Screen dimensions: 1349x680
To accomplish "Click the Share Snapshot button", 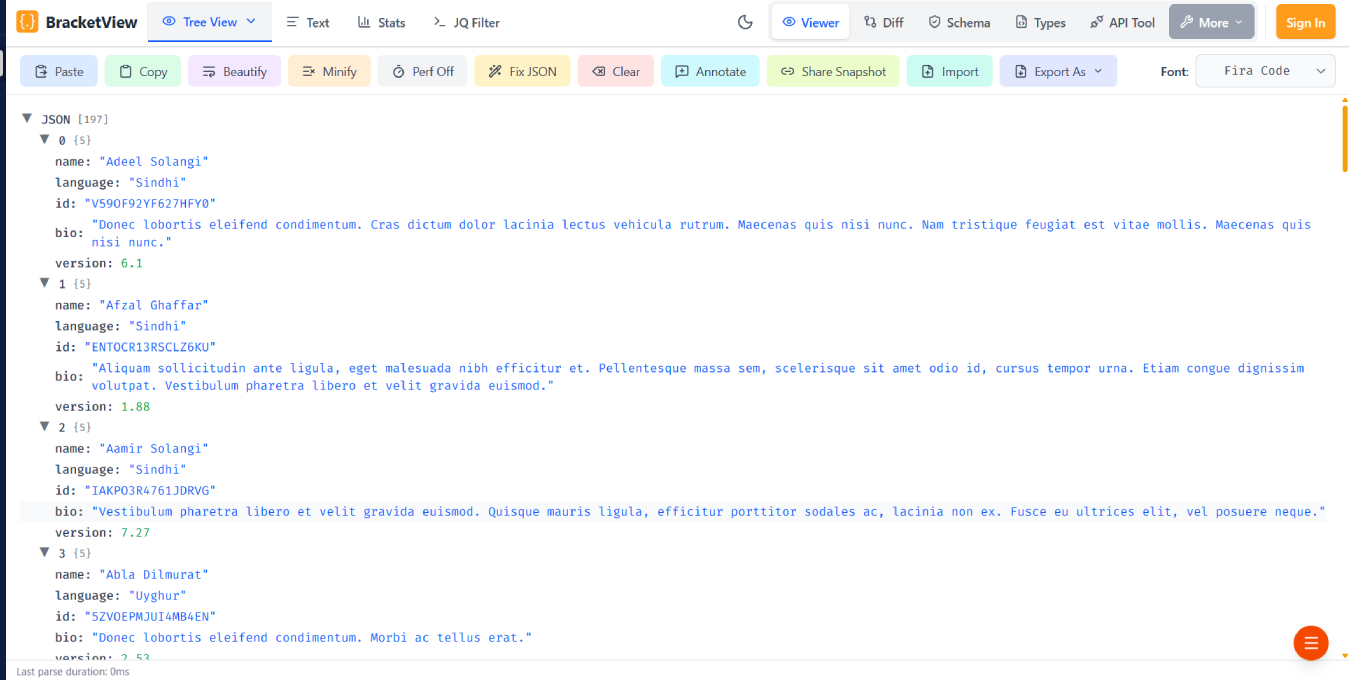I will coord(833,71).
